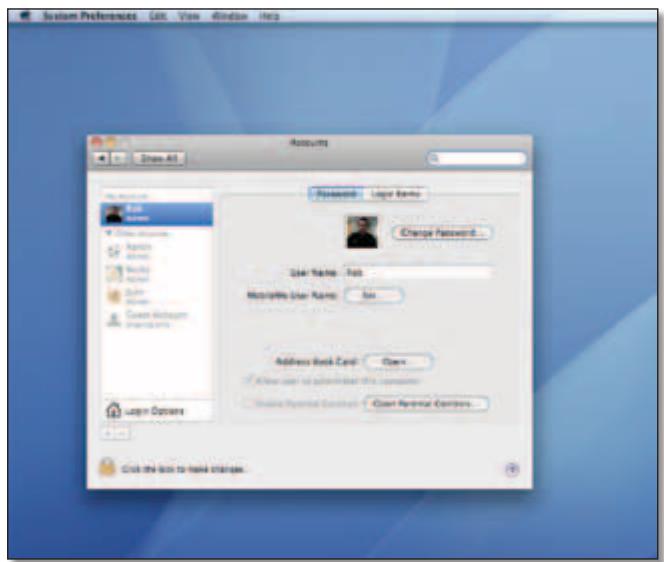Open the System Preferences menu
The image size is (664, 562).
(x=90, y=16)
